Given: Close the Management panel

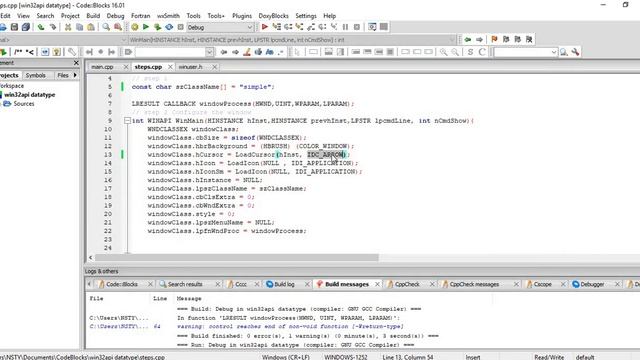Looking at the screenshot, I should tap(76, 63).
